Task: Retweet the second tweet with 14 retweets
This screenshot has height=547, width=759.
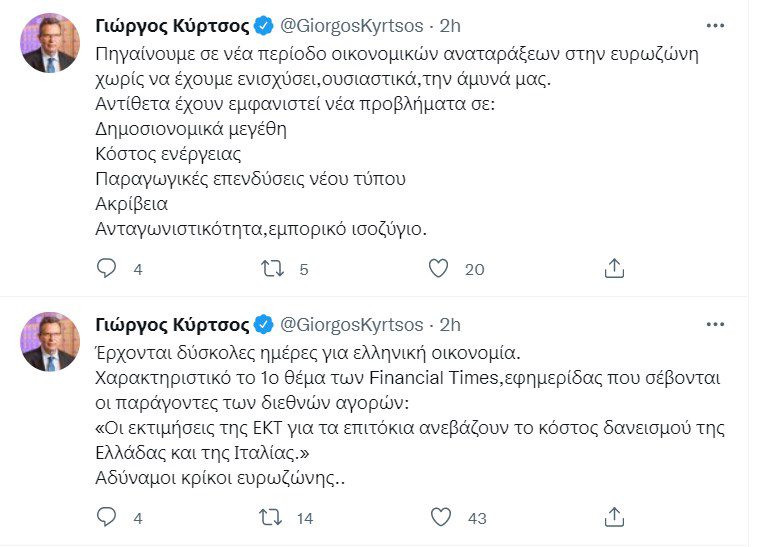Action: tap(272, 517)
